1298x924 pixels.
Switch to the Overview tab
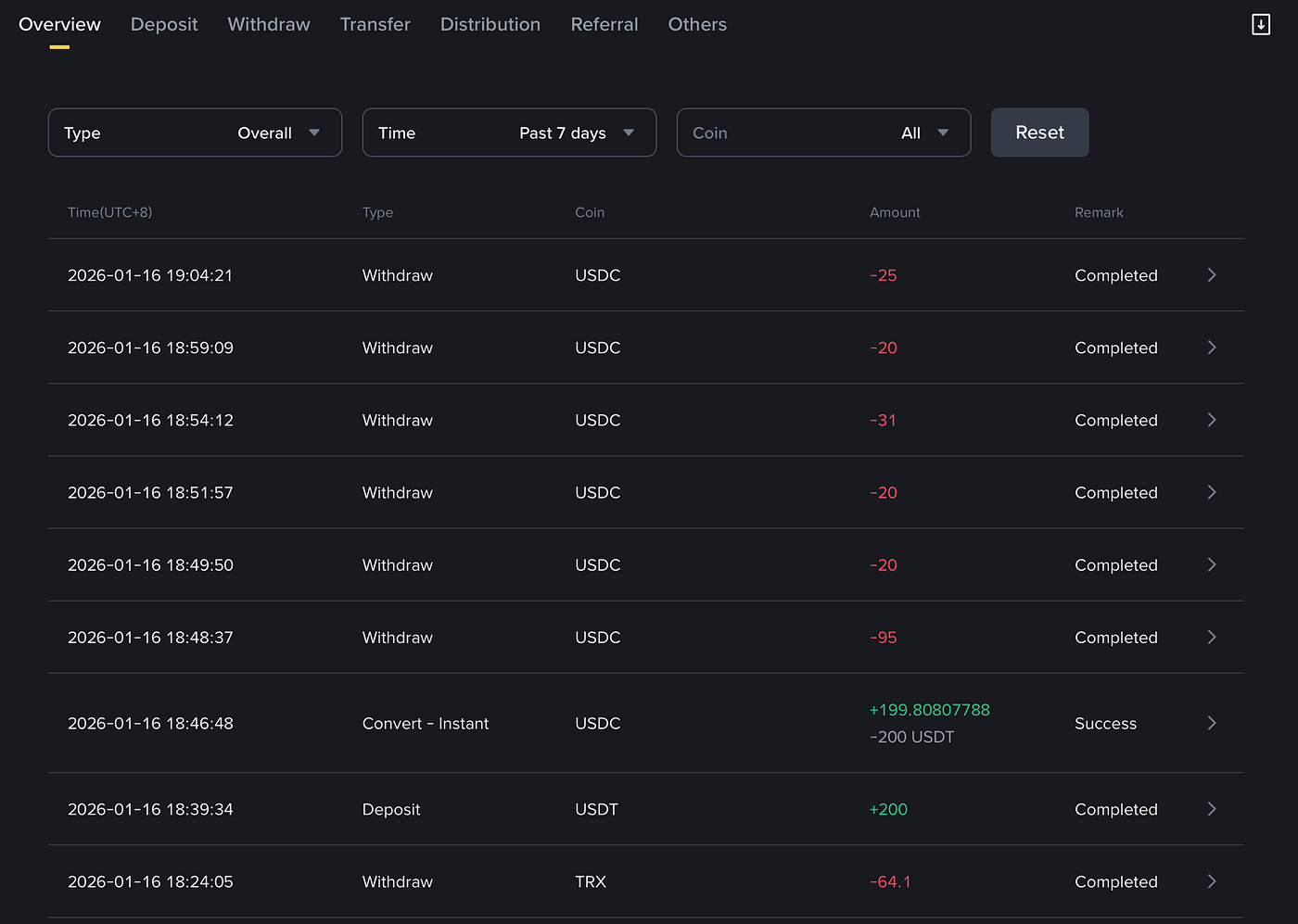tap(59, 25)
